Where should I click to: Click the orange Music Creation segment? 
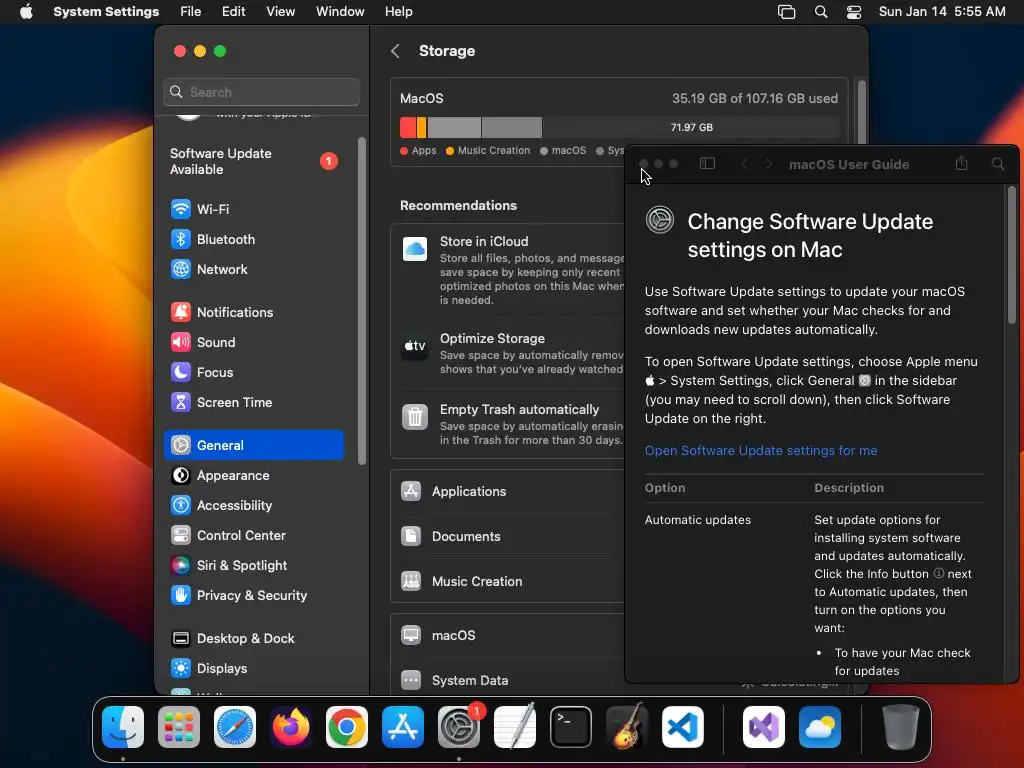pos(422,127)
